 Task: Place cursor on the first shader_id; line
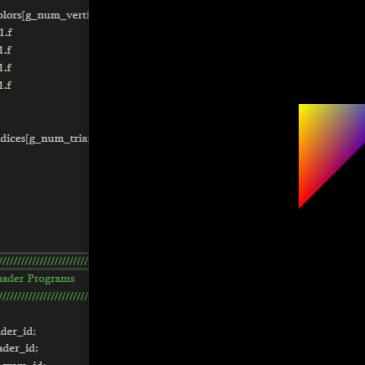coord(18,331)
